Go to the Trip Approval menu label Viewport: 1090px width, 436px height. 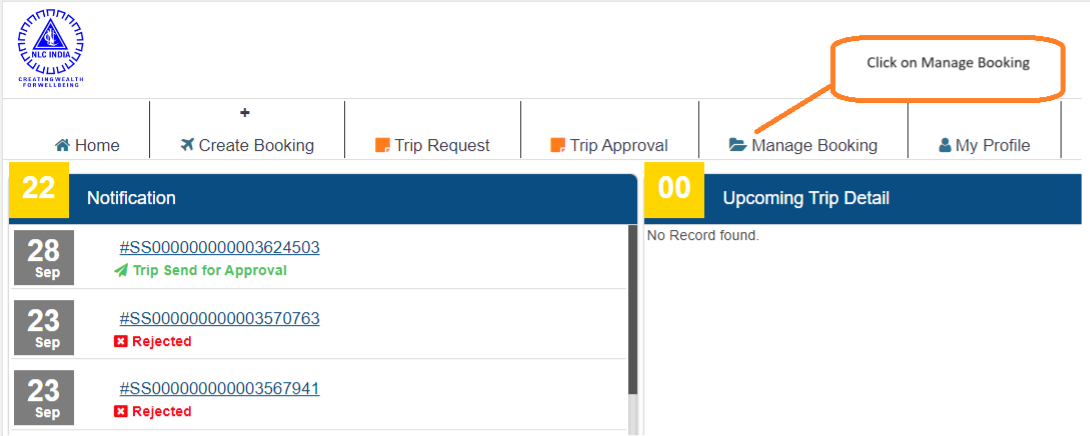(619, 145)
